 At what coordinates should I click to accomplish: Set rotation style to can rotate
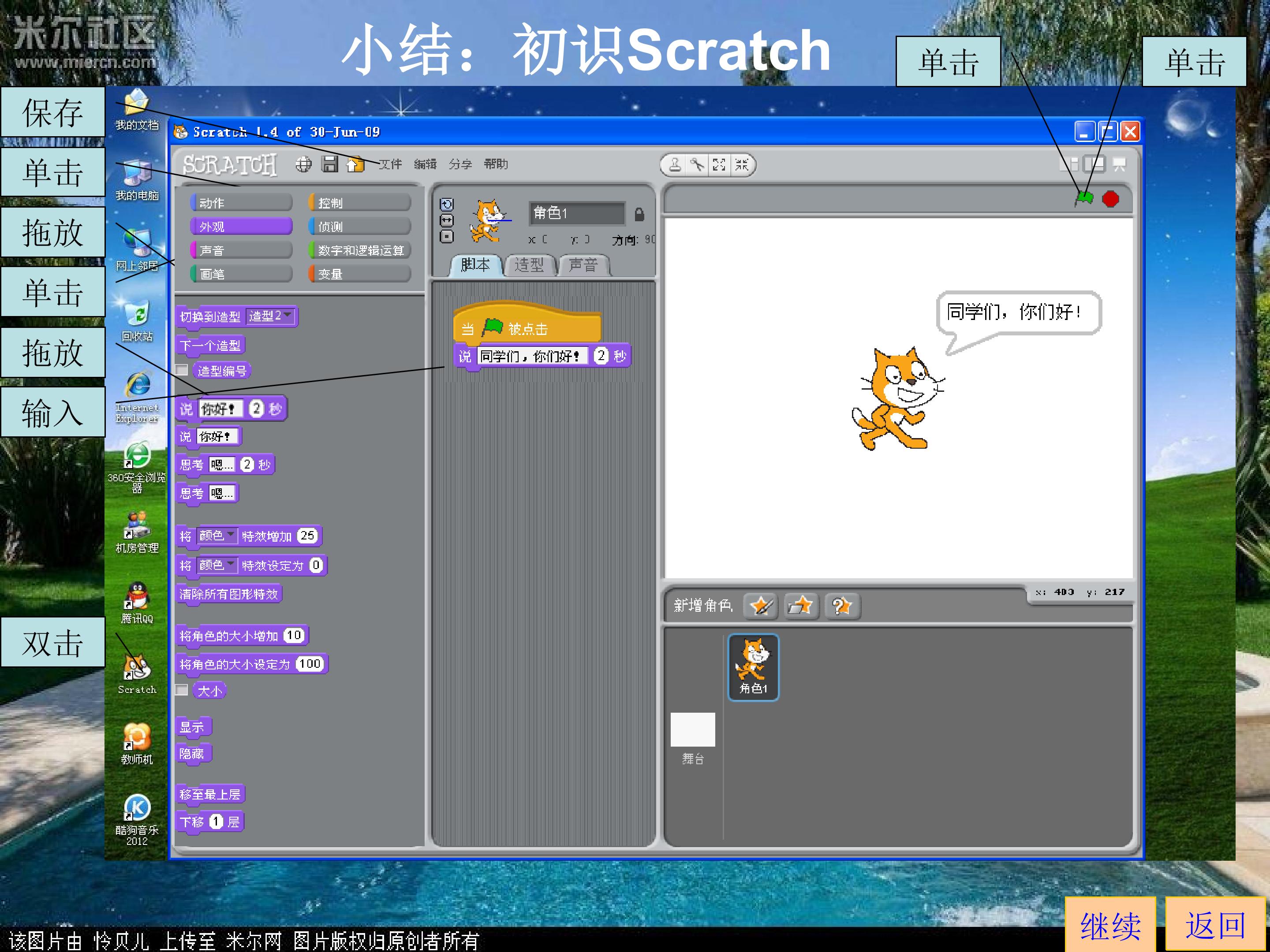pyautogui.click(x=447, y=205)
